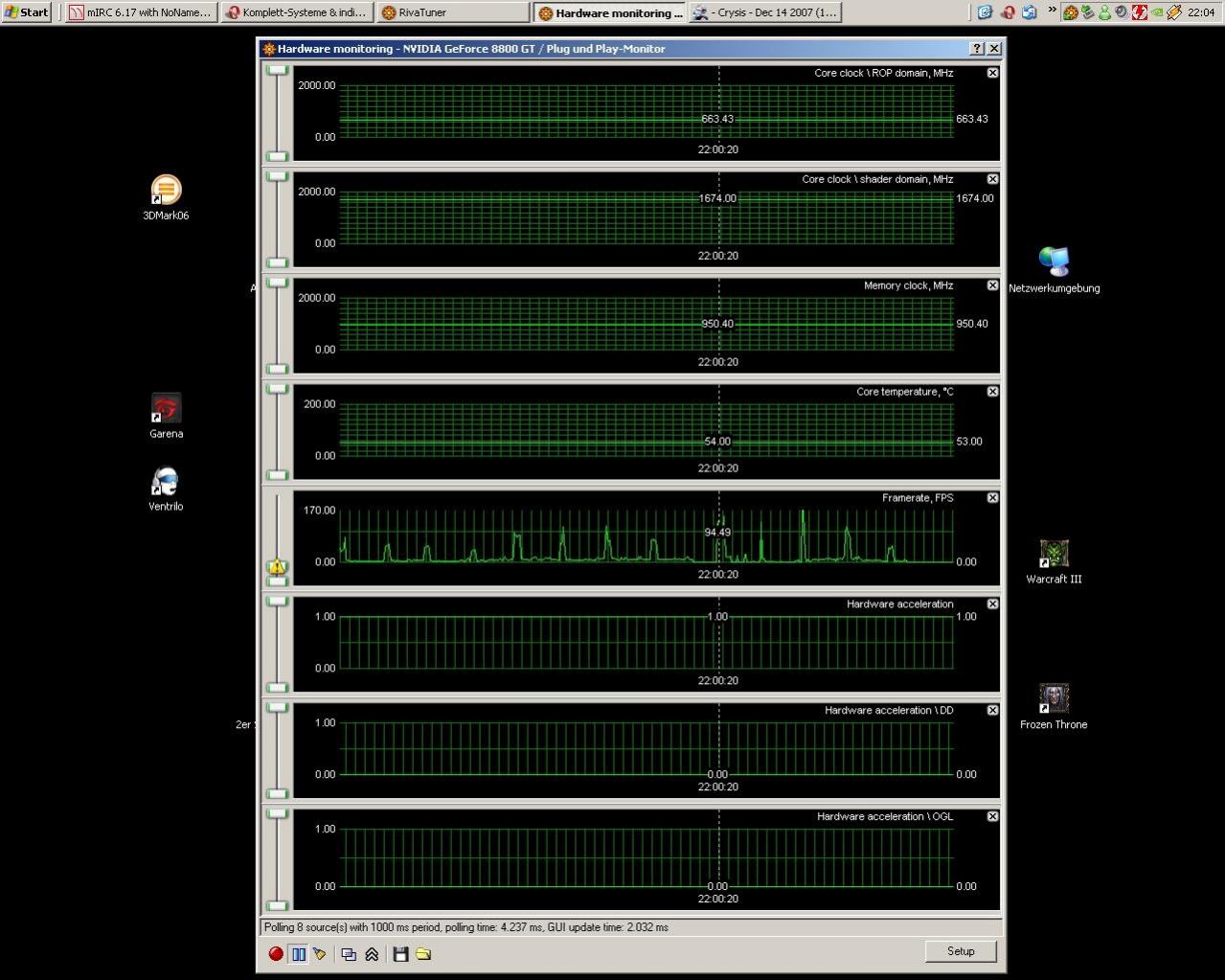Click the Framerate FPS graph plot area

tap(647, 536)
